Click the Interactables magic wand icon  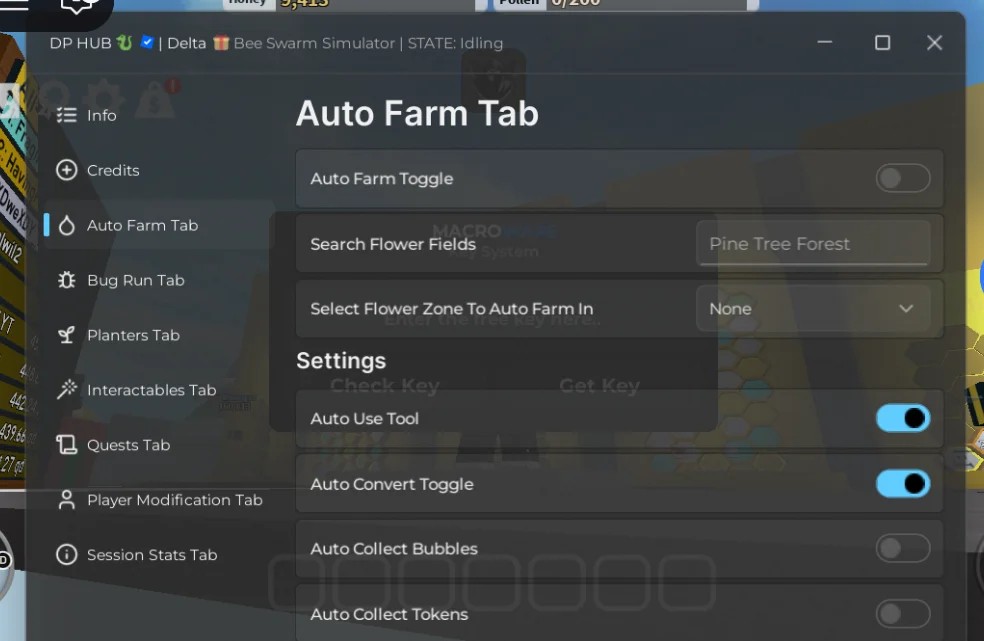(x=67, y=390)
